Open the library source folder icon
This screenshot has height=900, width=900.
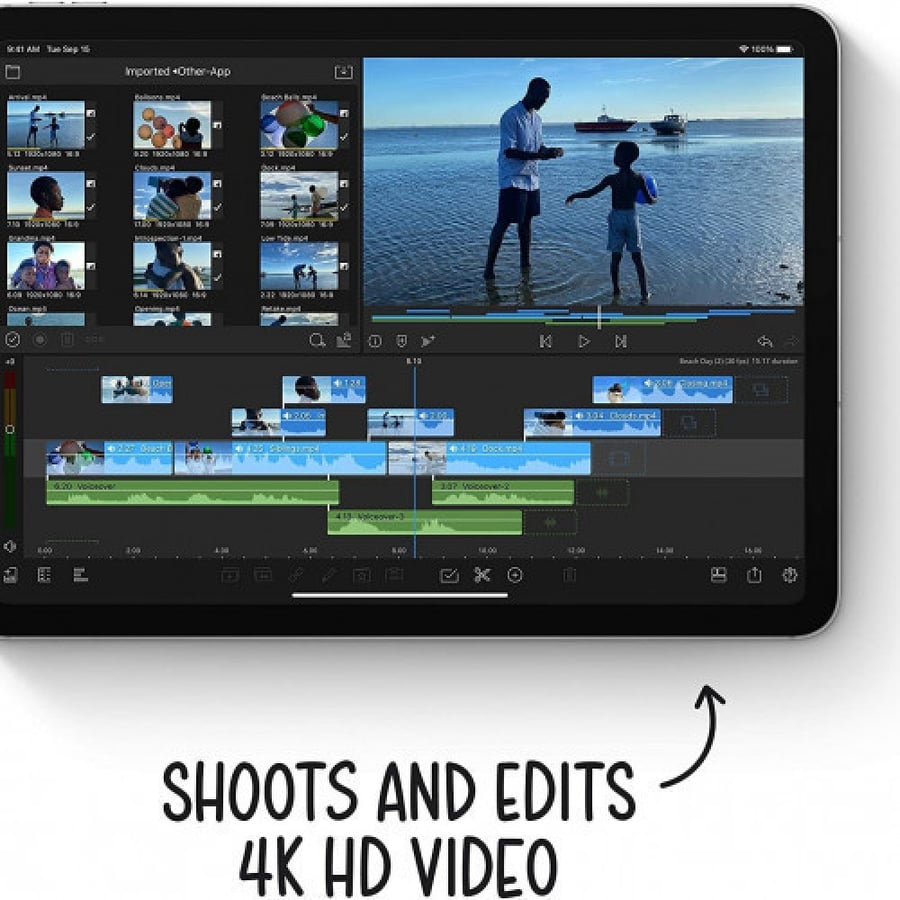13,72
